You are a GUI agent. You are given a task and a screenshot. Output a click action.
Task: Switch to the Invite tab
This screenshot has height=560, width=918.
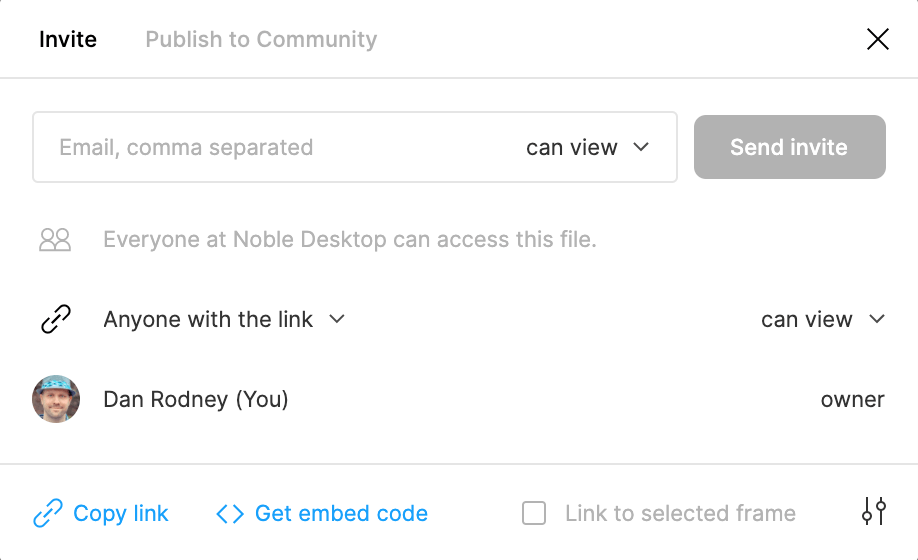(68, 40)
